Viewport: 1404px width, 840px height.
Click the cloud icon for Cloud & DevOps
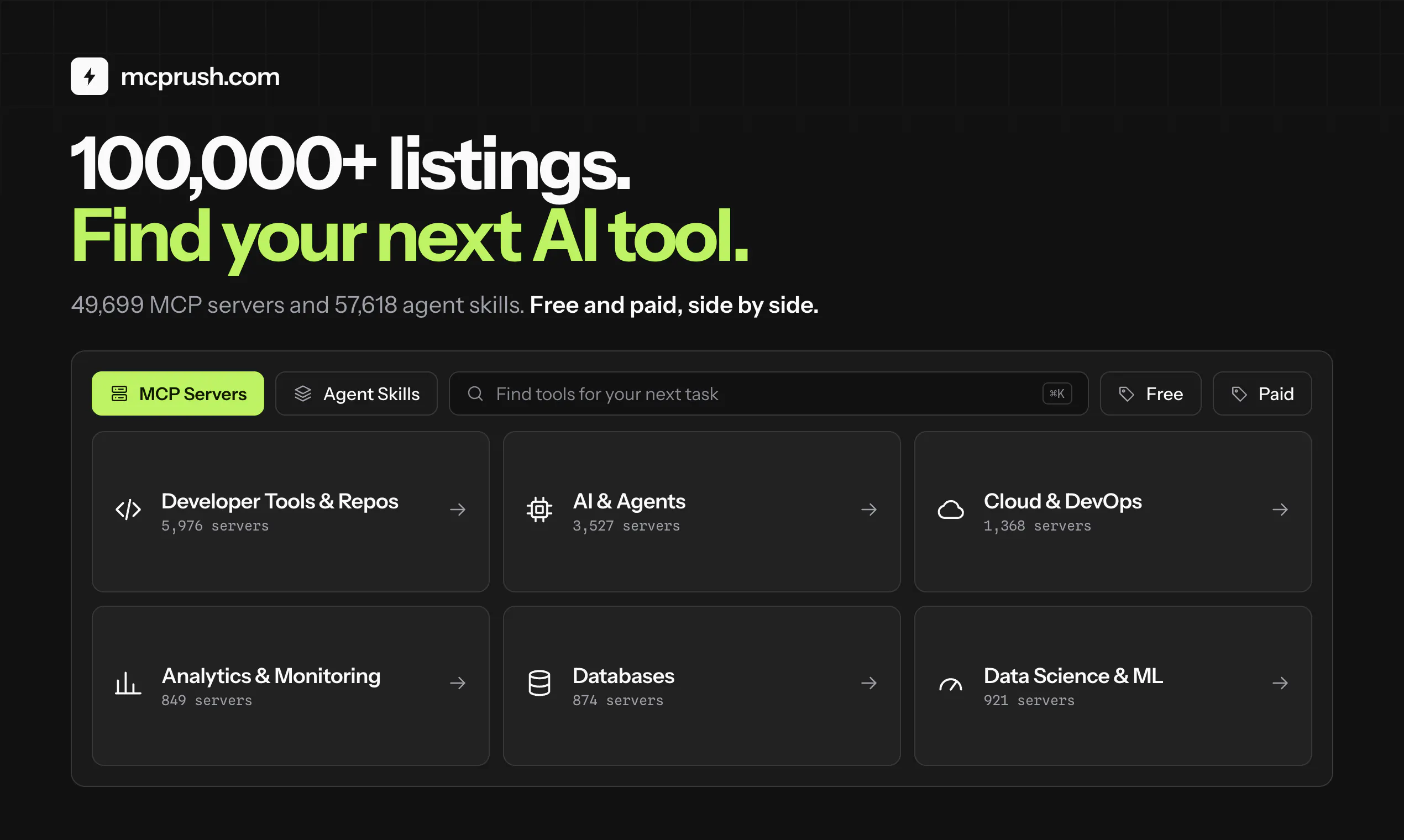click(951, 510)
